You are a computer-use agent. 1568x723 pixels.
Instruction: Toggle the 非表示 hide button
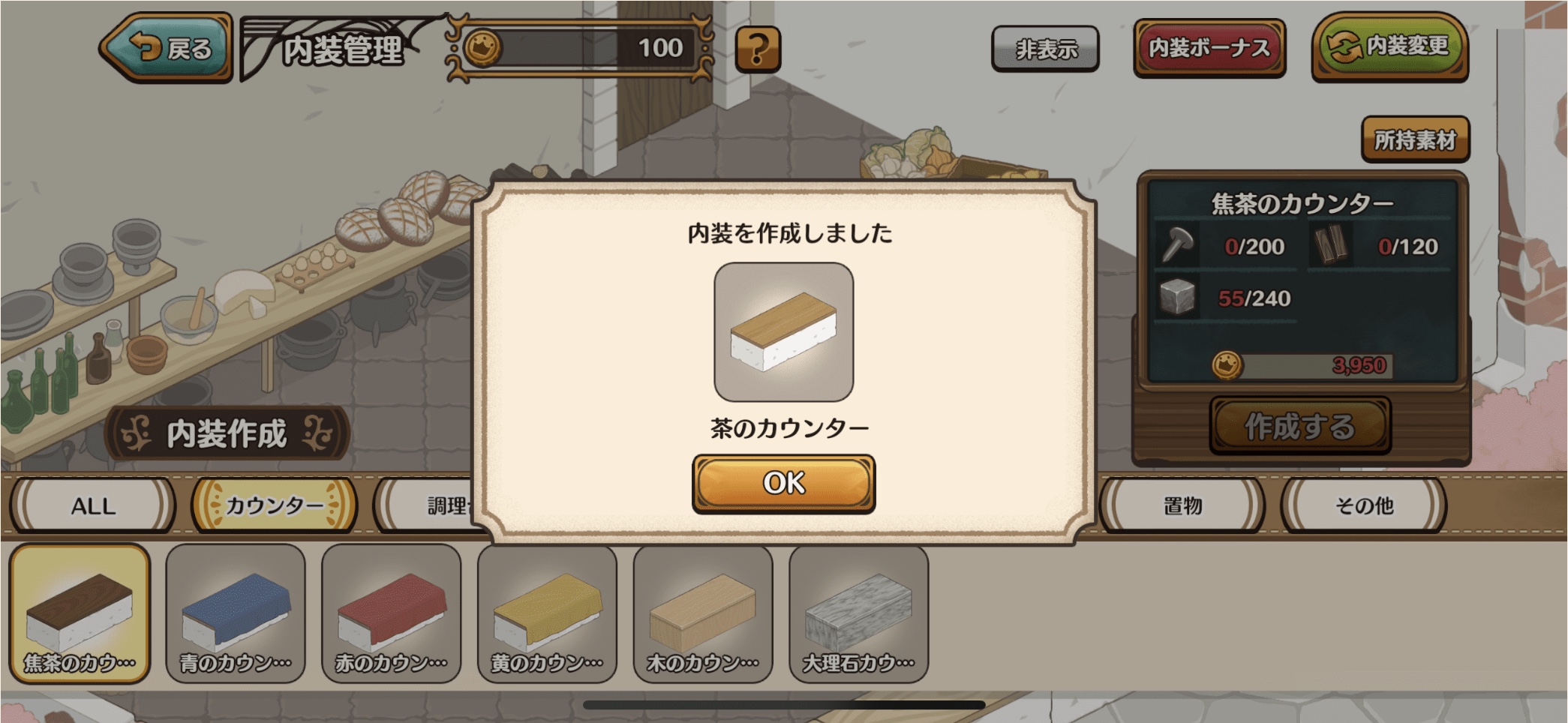(x=1045, y=49)
